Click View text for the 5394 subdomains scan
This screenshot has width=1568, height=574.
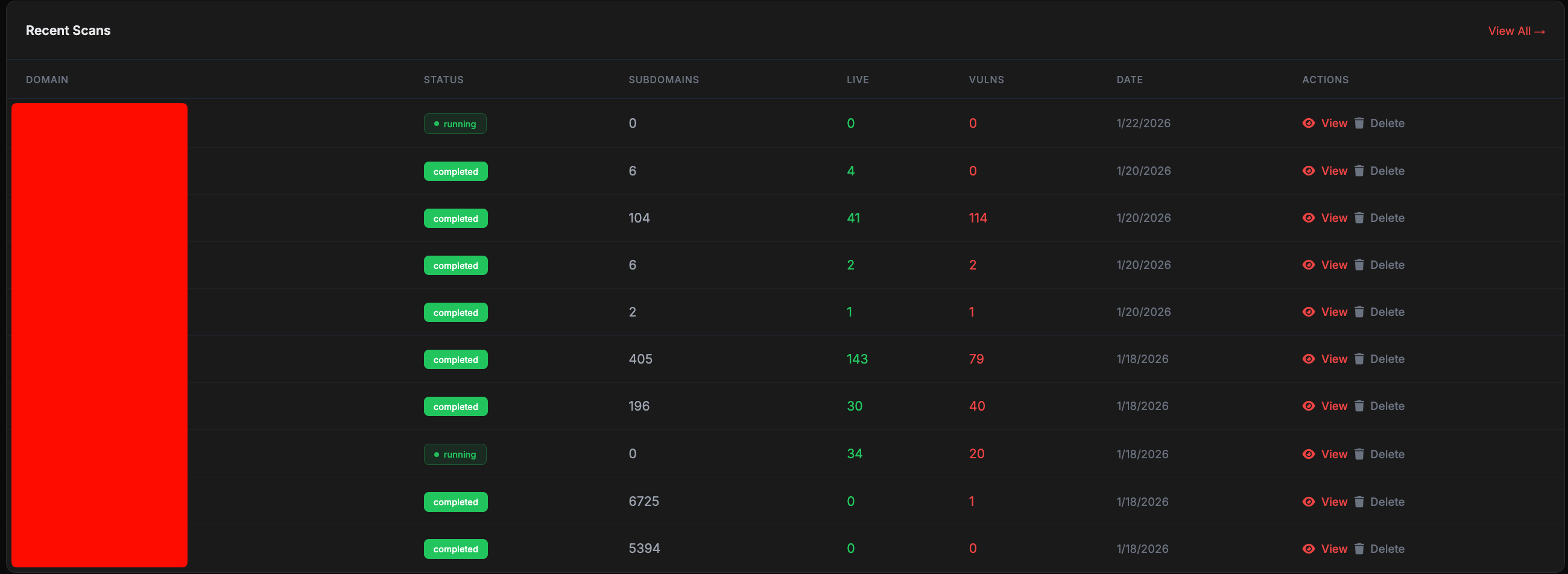click(1333, 549)
